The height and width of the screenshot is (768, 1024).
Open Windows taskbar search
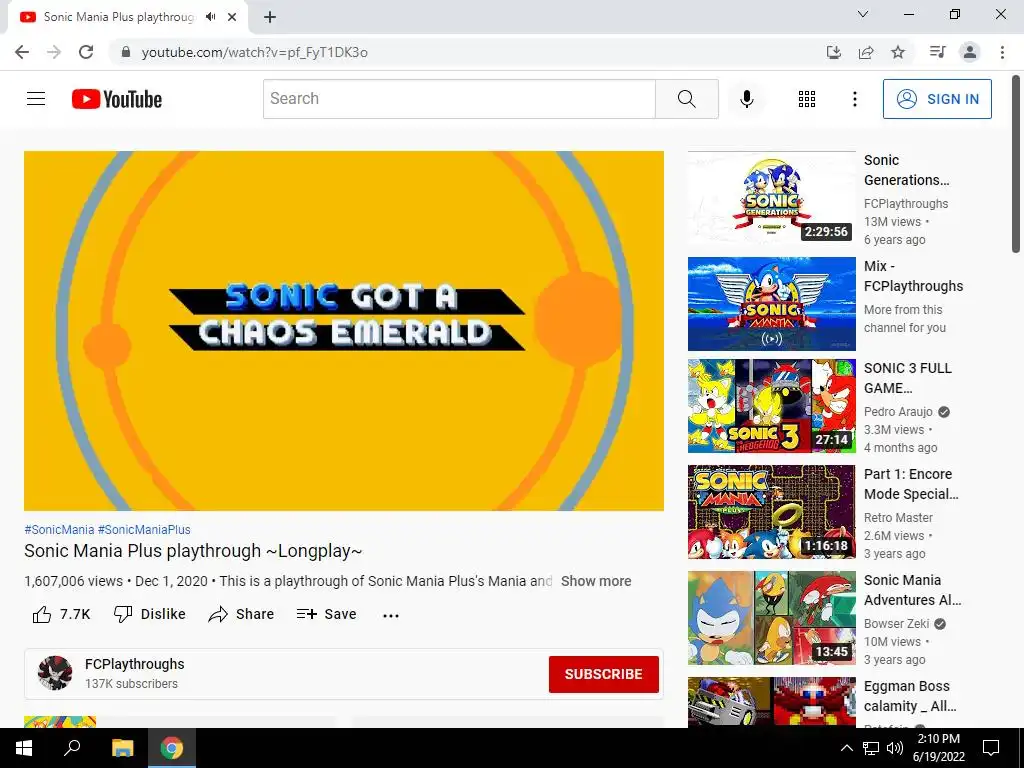[71, 748]
